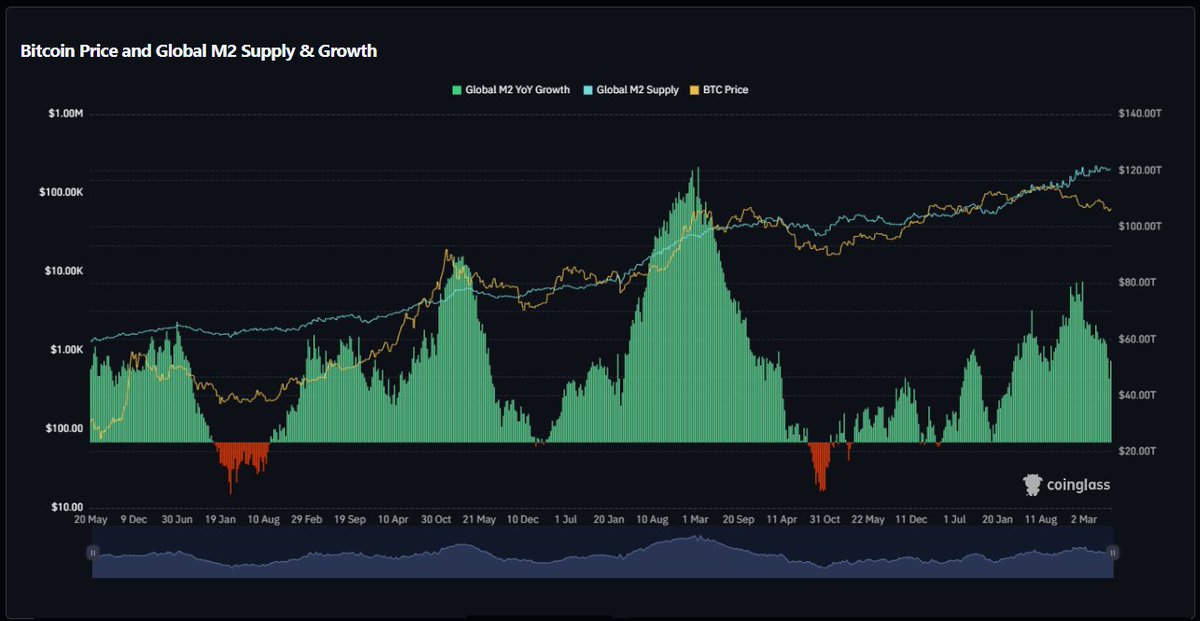Viewport: 1200px width, 621px height.
Task: Click the '20 Sep' date label
Action: click(738, 520)
